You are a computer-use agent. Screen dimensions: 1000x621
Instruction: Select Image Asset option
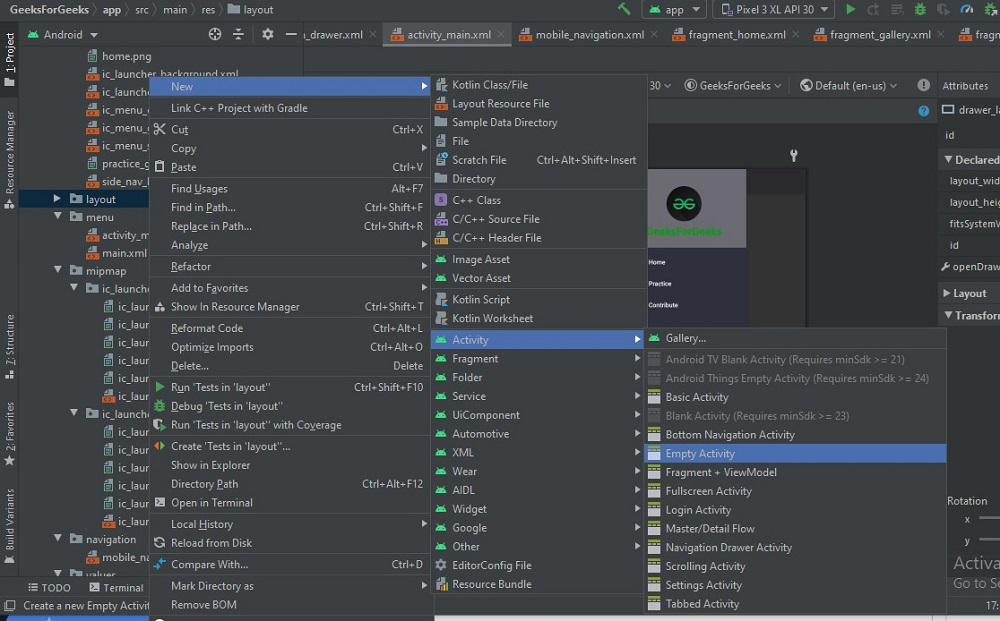pos(539,259)
